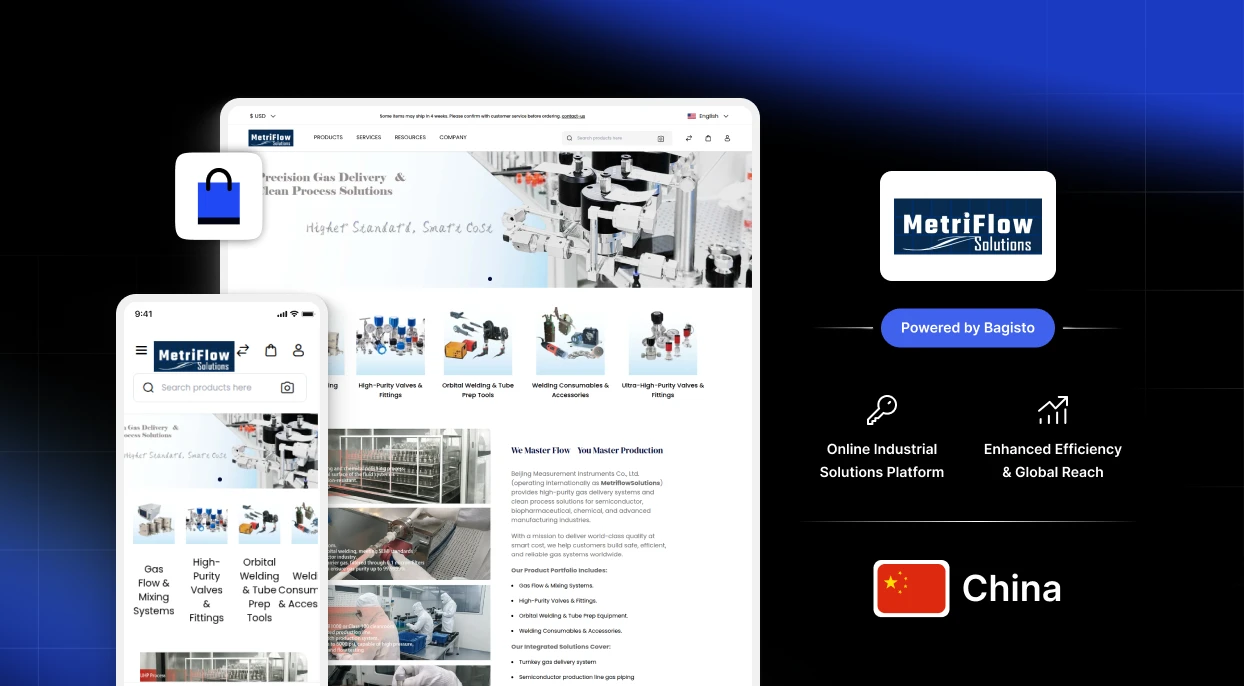The width and height of the screenshot is (1244, 686).
Task: Click the Powered by Bagisto button
Action: coord(968,328)
